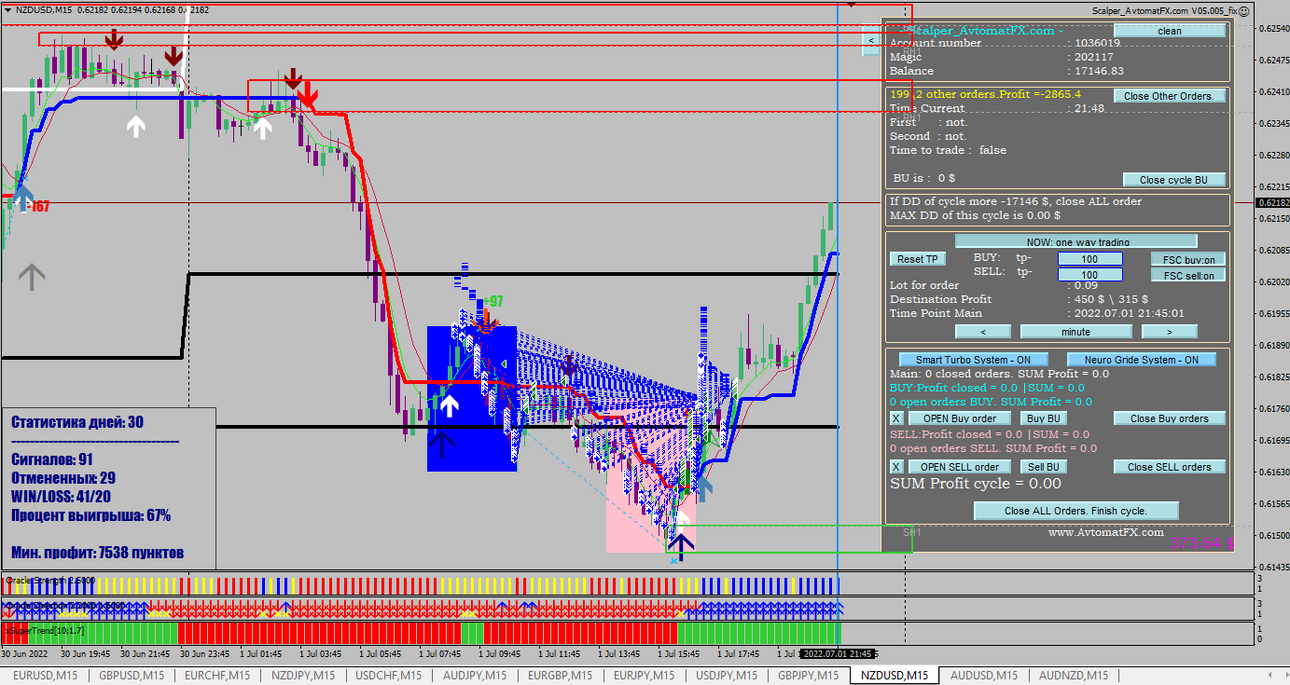1290x685 pixels.
Task: Switch to the NZDJPY,M15 chart tab
Action: click(x=303, y=676)
